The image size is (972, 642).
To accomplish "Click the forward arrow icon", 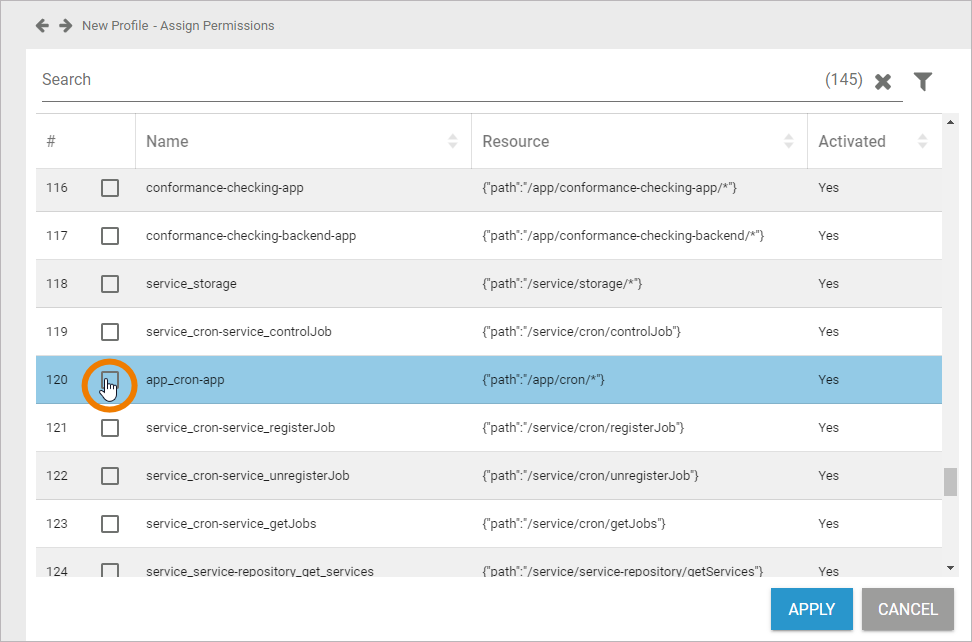I will point(65,25).
